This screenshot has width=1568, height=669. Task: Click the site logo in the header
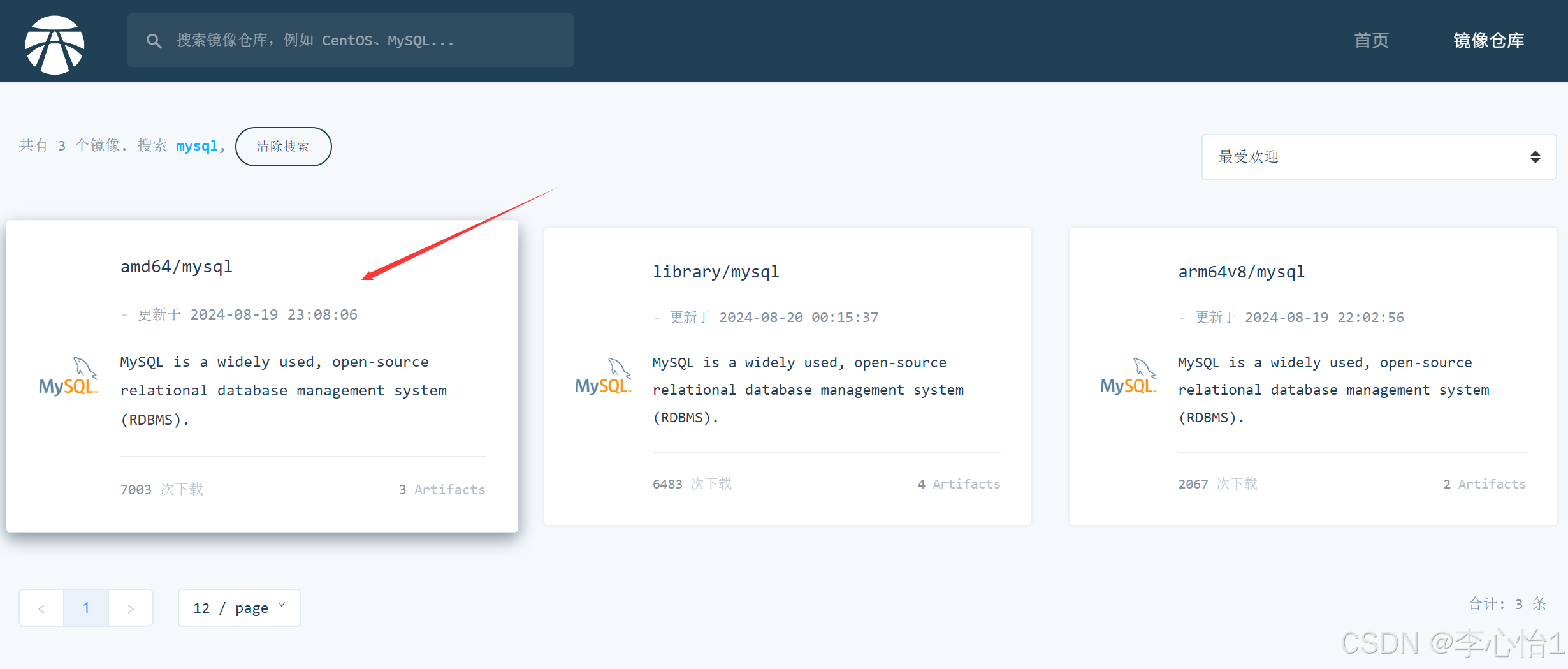click(55, 45)
